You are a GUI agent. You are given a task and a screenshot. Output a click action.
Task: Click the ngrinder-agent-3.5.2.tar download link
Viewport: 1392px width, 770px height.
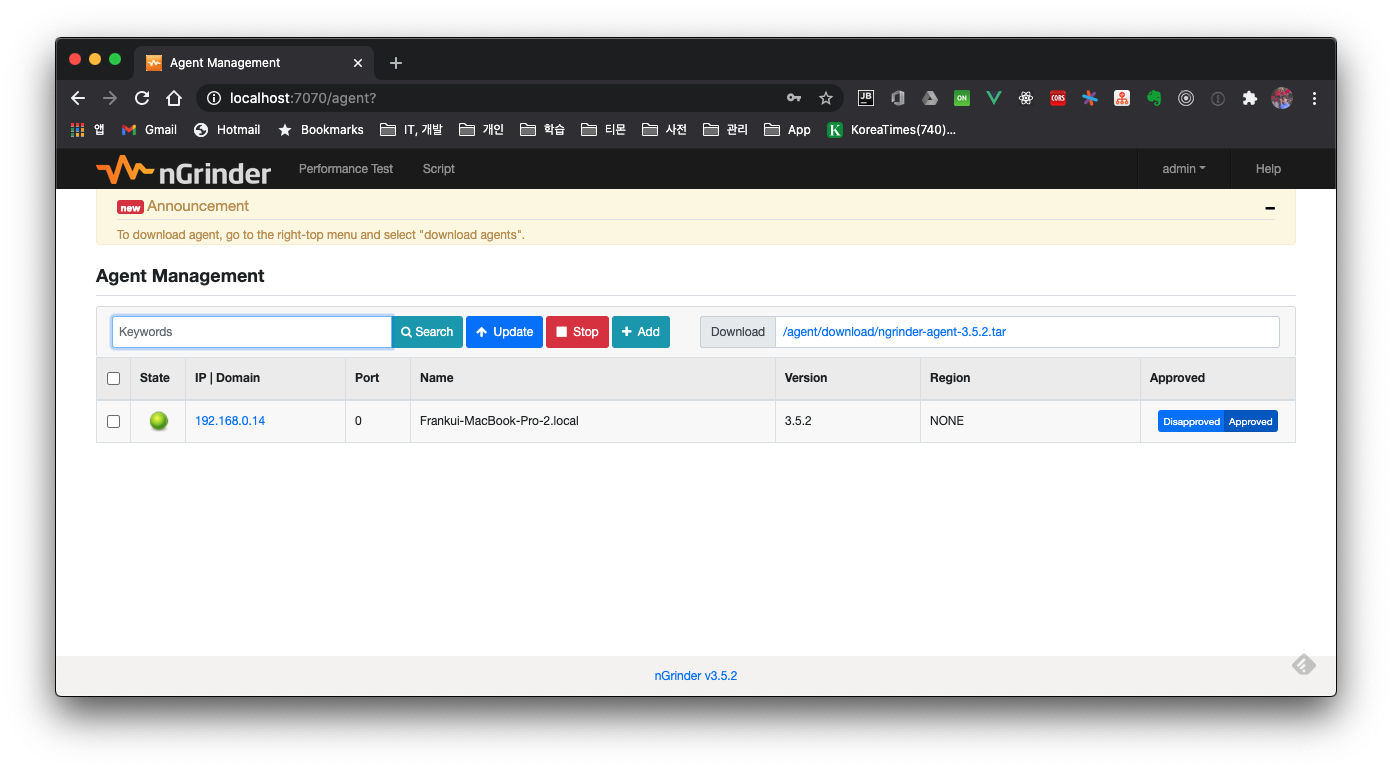(894, 332)
